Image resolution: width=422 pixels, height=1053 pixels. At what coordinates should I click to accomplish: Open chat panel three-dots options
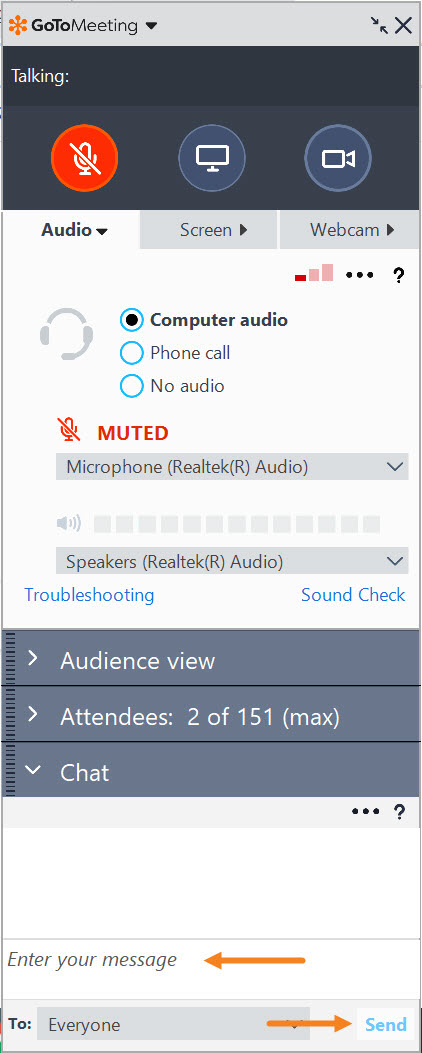point(366,811)
